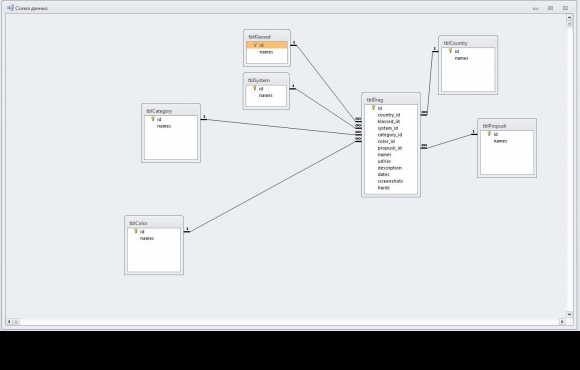Click the key icon in tblCategory table

[153, 119]
